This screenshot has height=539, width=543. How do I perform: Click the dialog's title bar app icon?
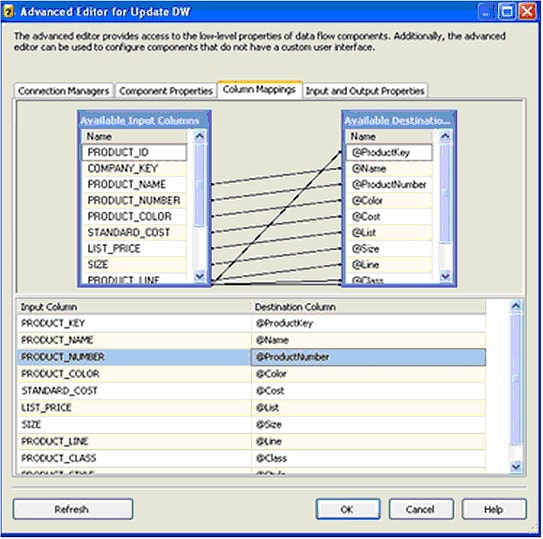click(8, 12)
